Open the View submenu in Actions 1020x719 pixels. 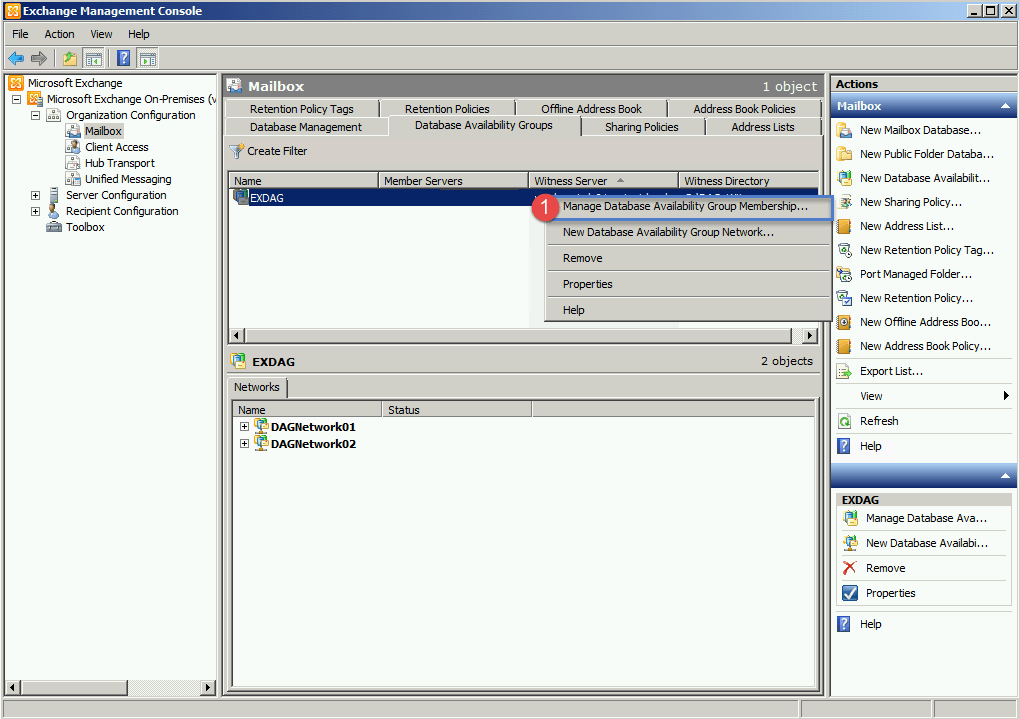924,396
